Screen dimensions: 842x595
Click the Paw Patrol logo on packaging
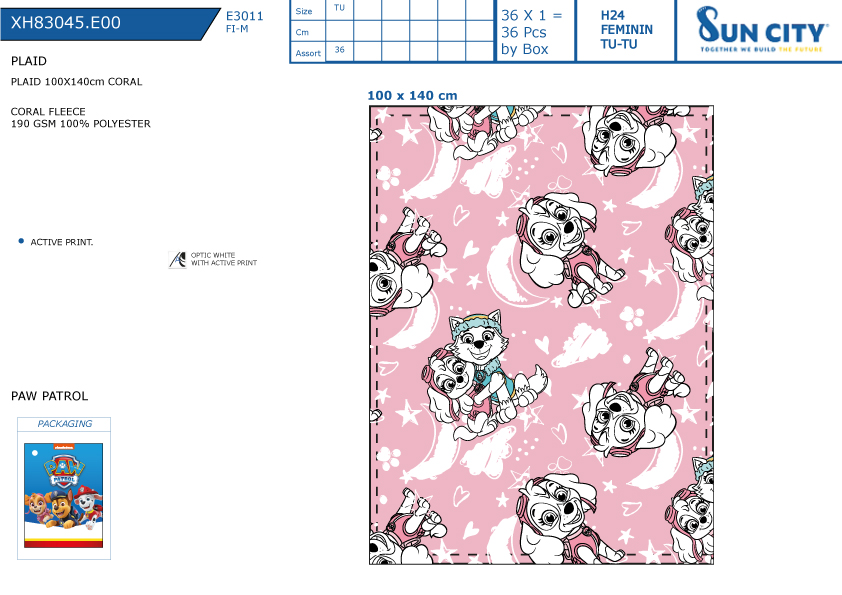coord(63,471)
